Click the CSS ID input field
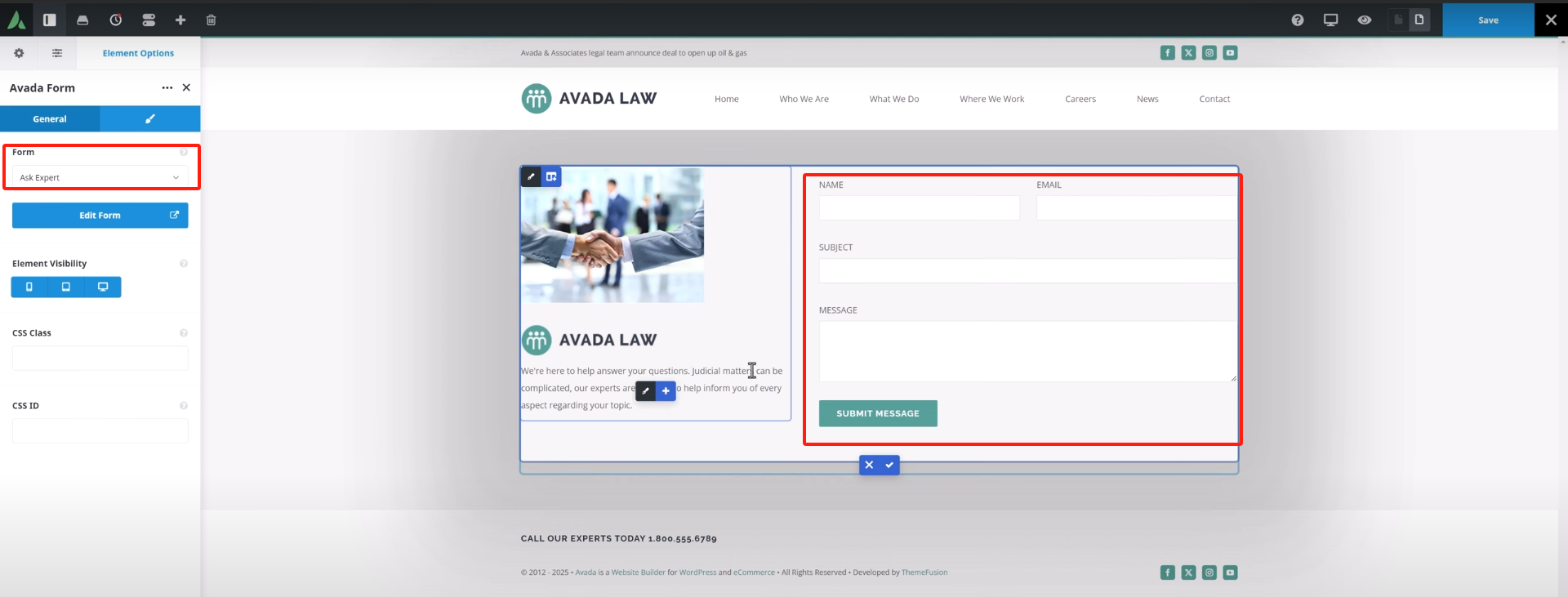This screenshot has width=1568, height=597. point(100,430)
